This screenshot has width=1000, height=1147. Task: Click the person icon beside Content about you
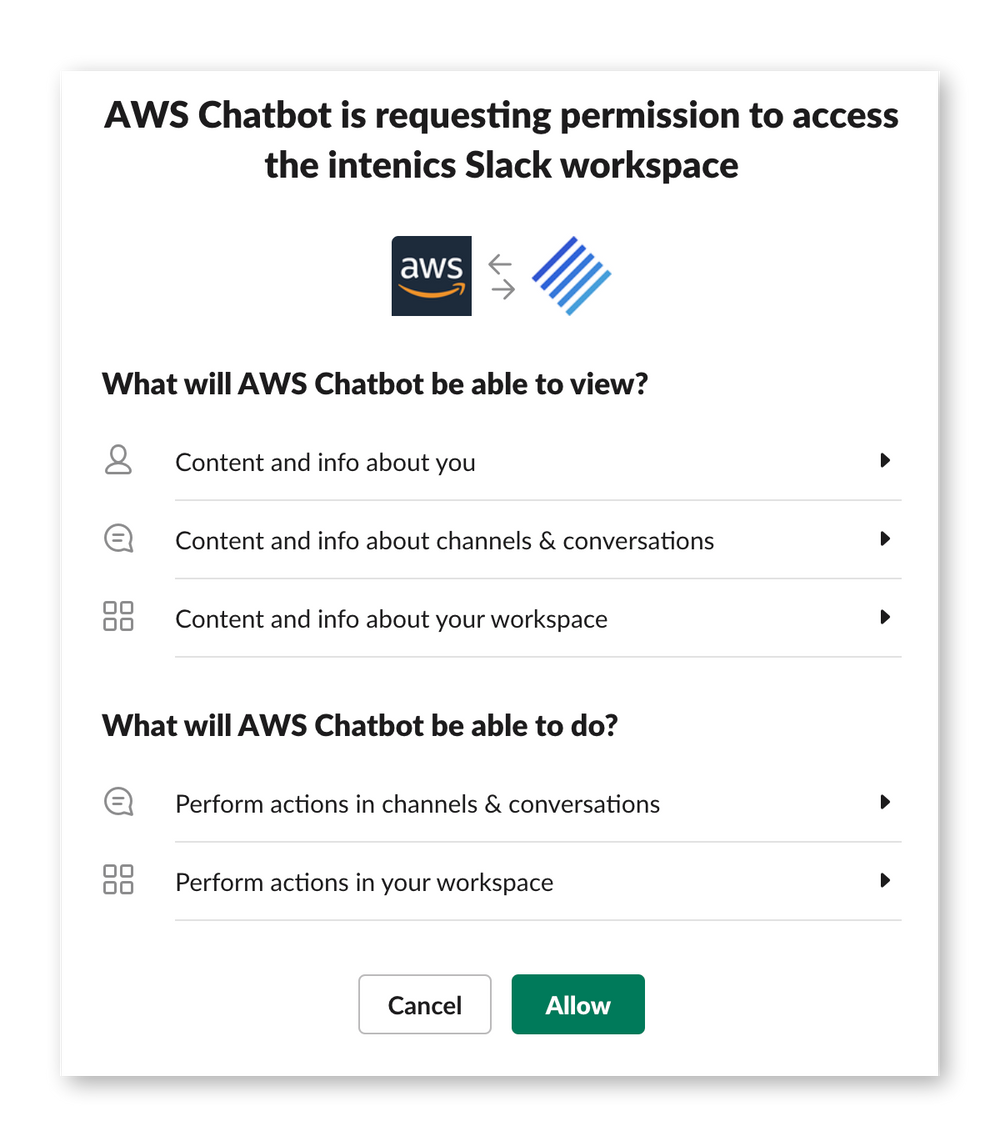[x=118, y=460]
